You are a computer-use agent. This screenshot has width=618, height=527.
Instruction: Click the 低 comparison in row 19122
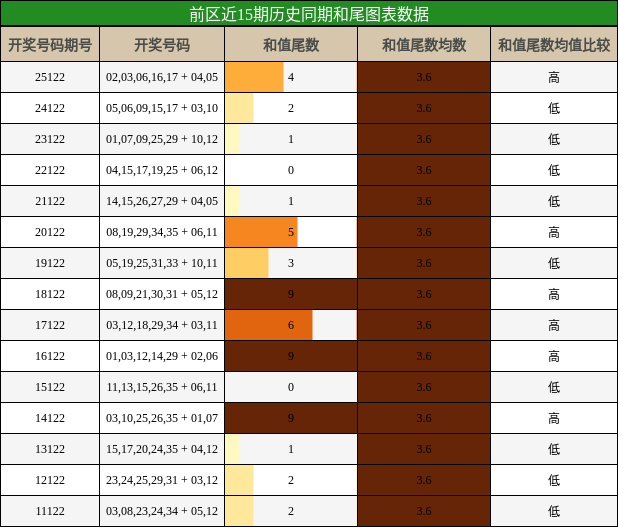pyautogui.click(x=554, y=263)
